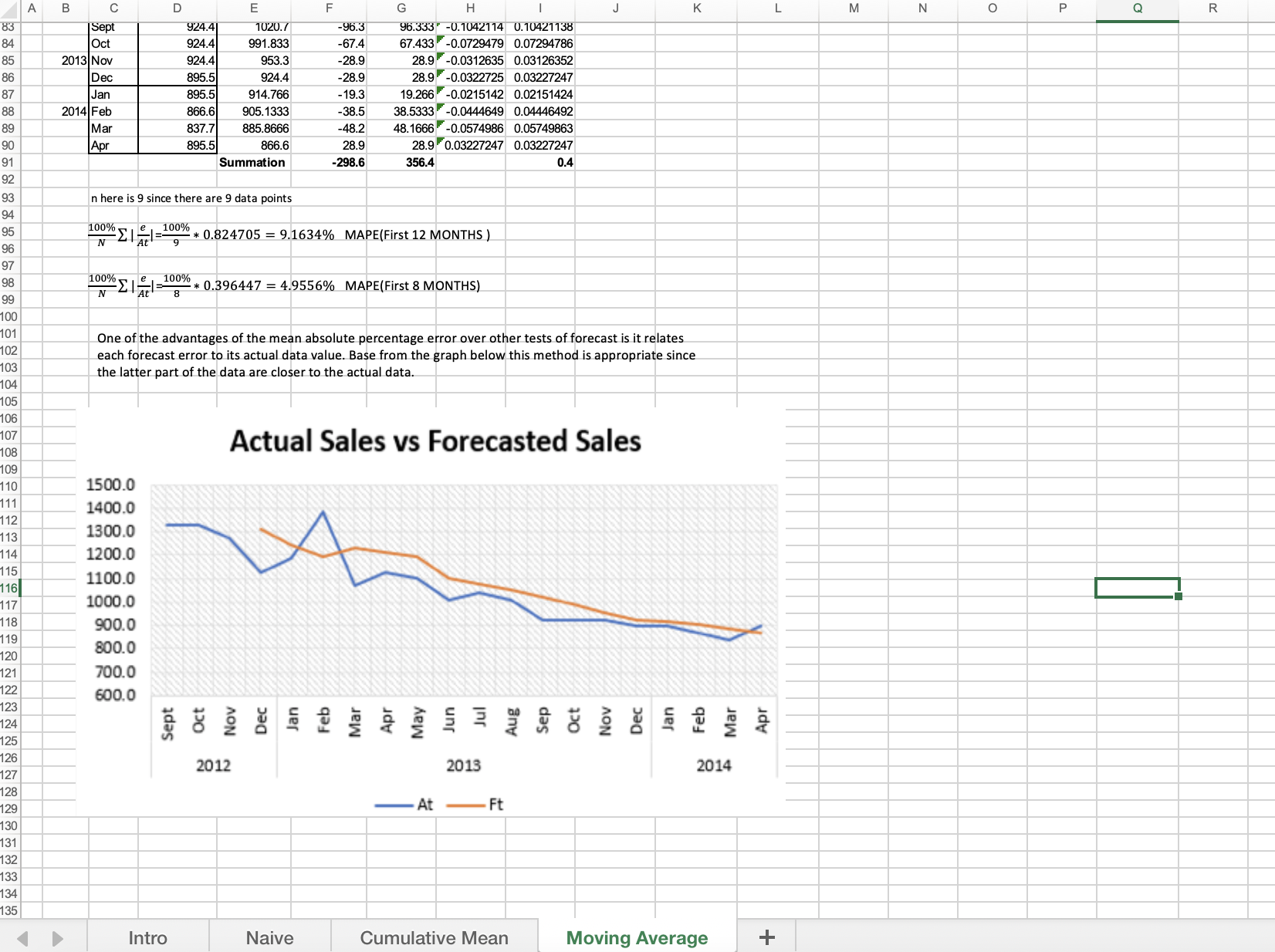Click cell containing 991.833

click(254, 43)
